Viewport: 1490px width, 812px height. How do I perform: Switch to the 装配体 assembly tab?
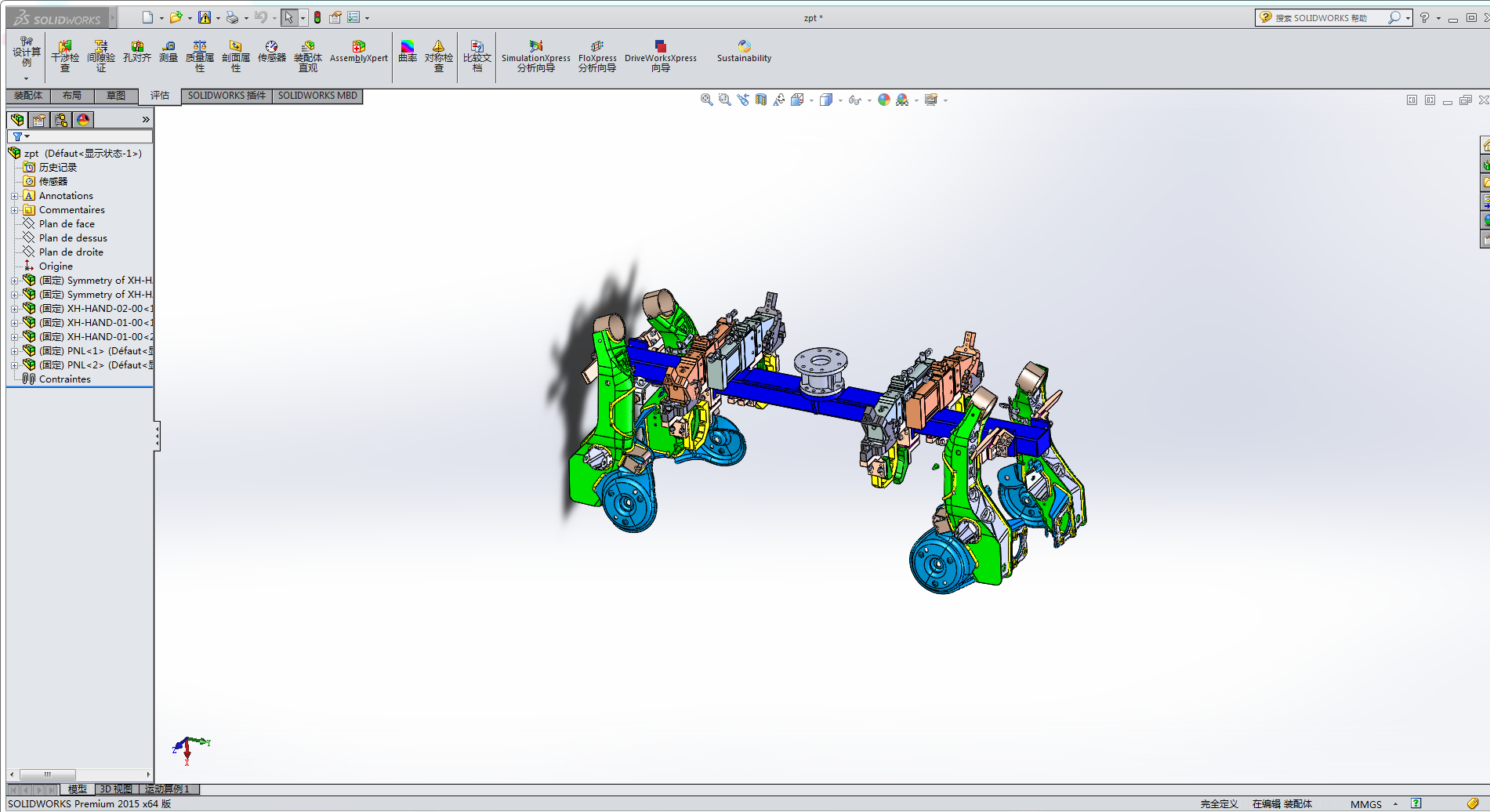click(x=28, y=96)
